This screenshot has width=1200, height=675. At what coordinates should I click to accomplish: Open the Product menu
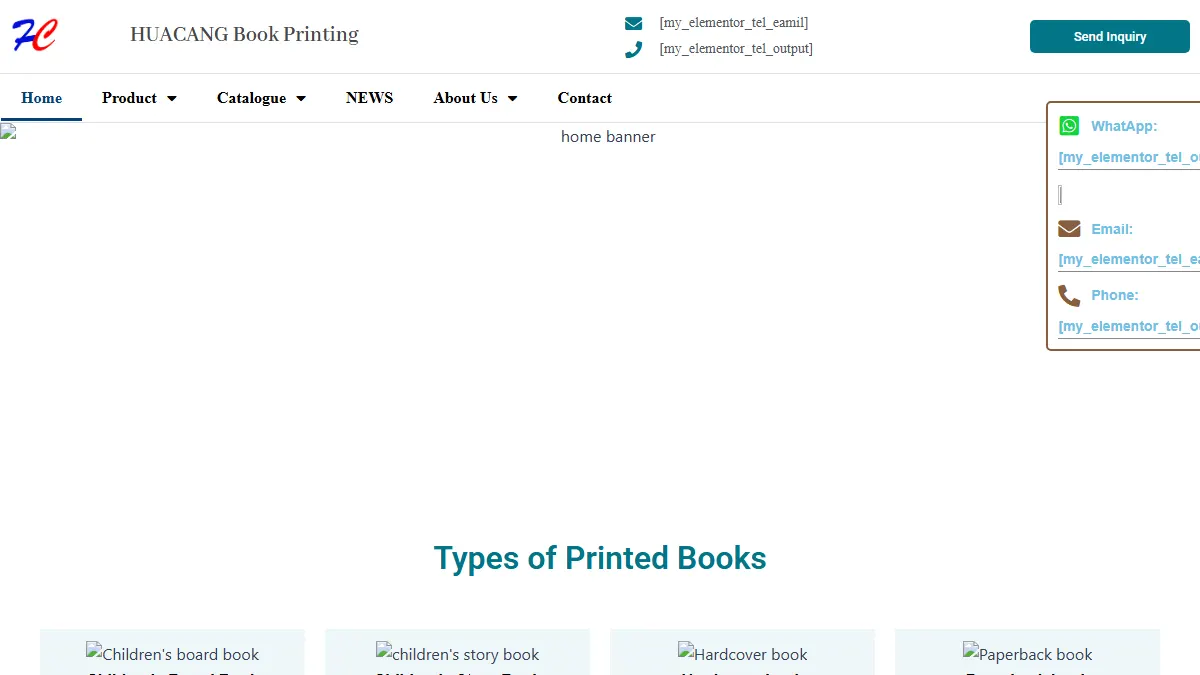pos(129,98)
